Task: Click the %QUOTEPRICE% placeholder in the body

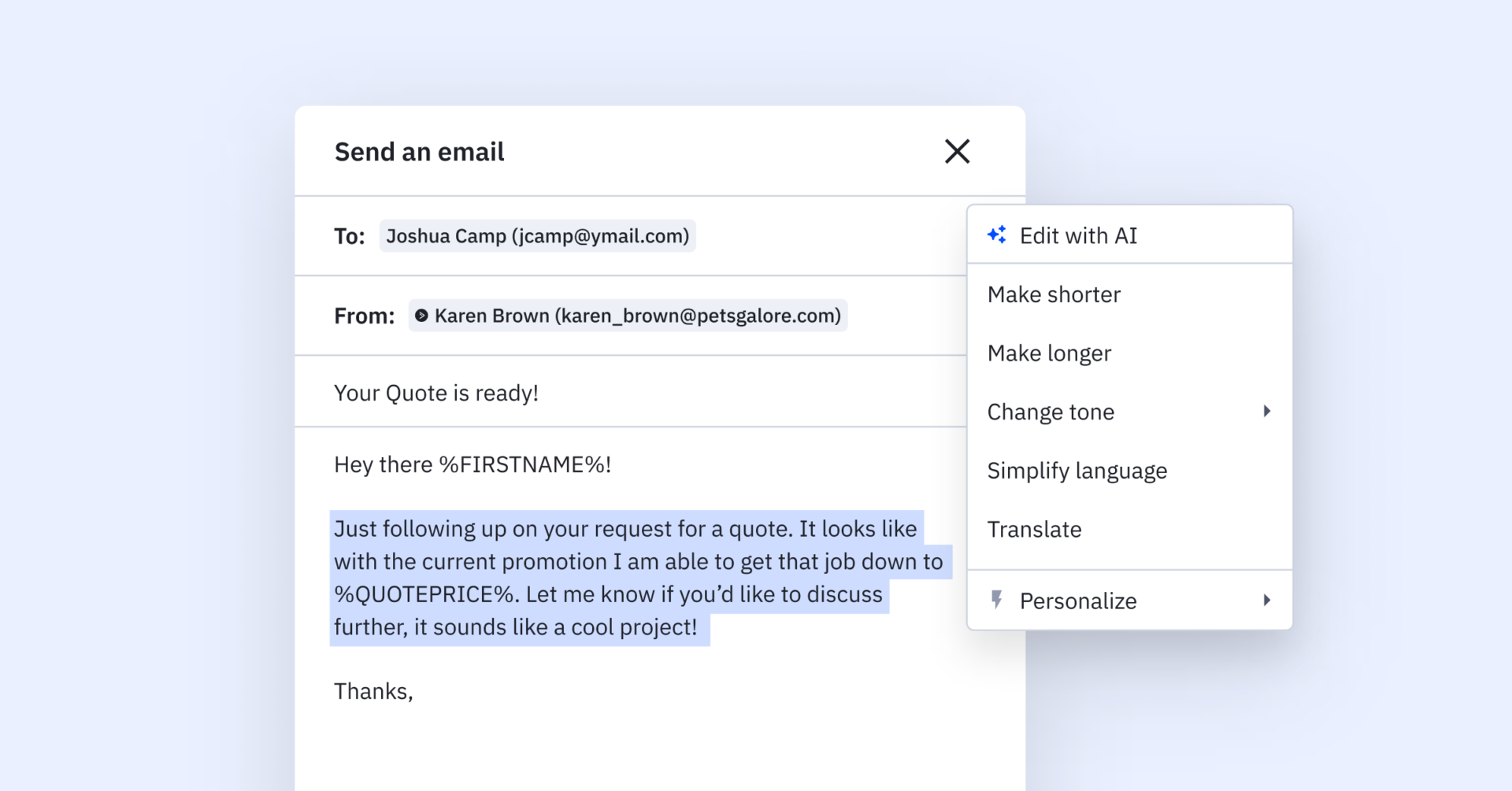Action: [x=424, y=594]
